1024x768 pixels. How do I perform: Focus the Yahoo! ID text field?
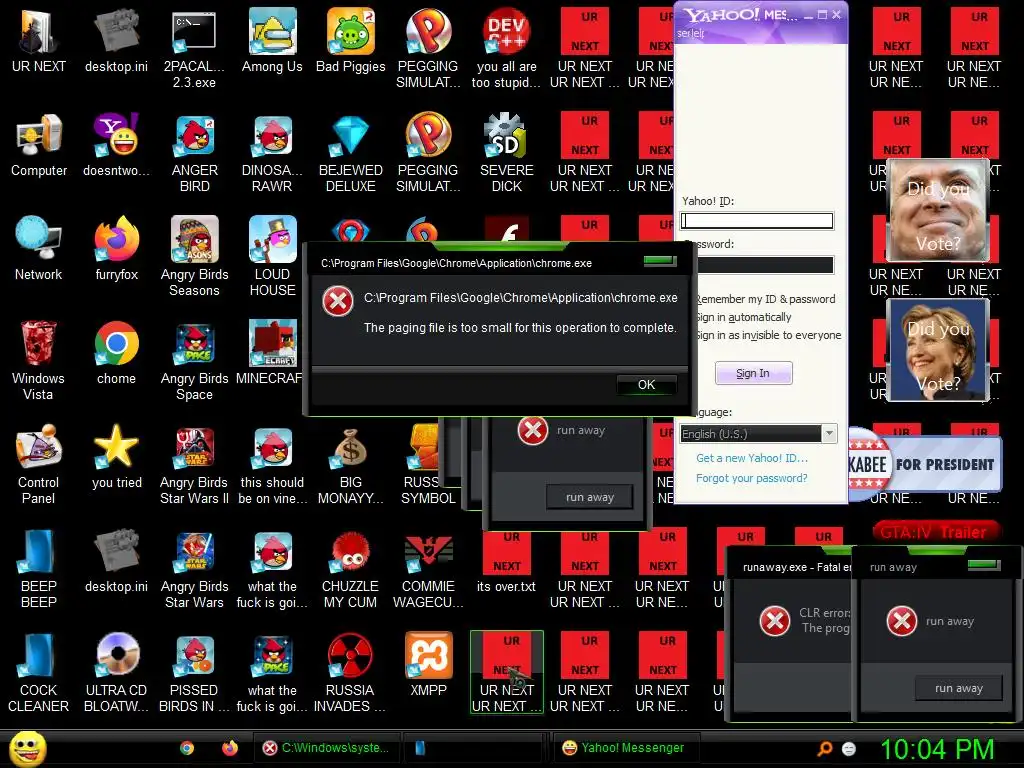coord(757,221)
